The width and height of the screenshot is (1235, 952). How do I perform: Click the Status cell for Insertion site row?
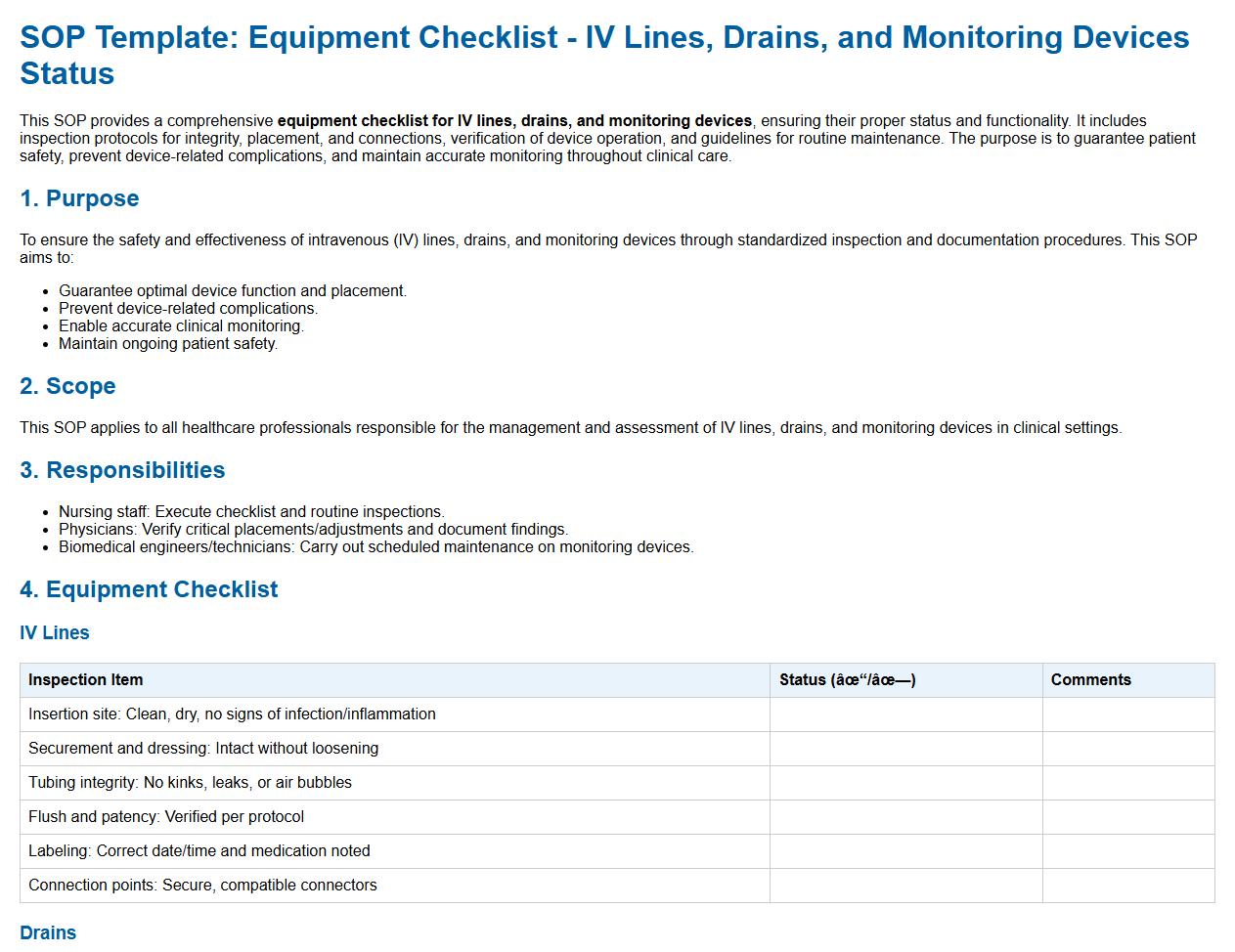click(x=905, y=714)
